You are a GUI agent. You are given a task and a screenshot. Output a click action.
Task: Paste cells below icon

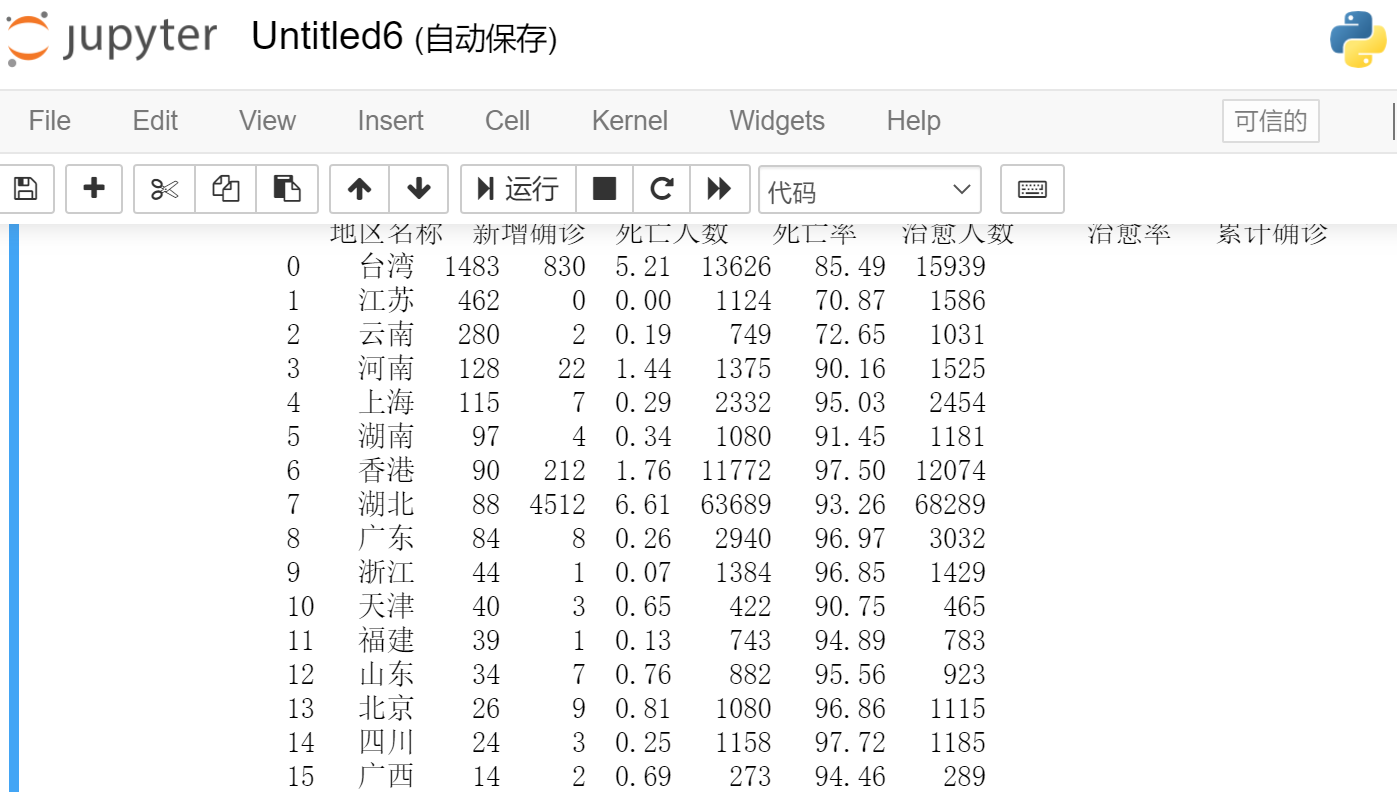(287, 189)
